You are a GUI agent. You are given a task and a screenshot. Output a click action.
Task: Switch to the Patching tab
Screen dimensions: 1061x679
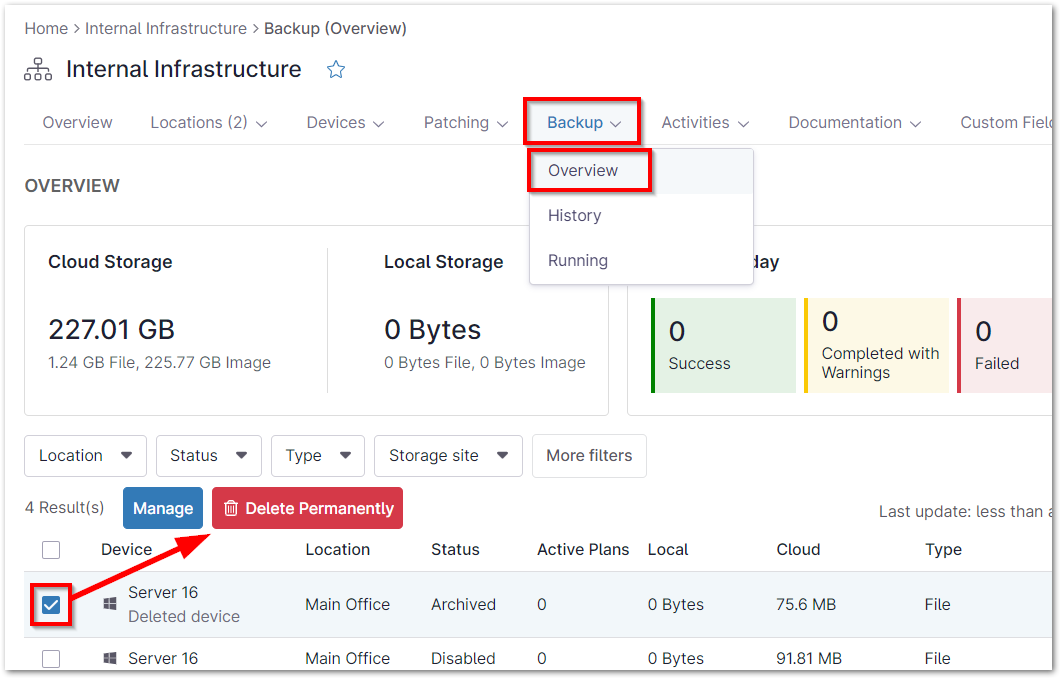[x=465, y=122]
